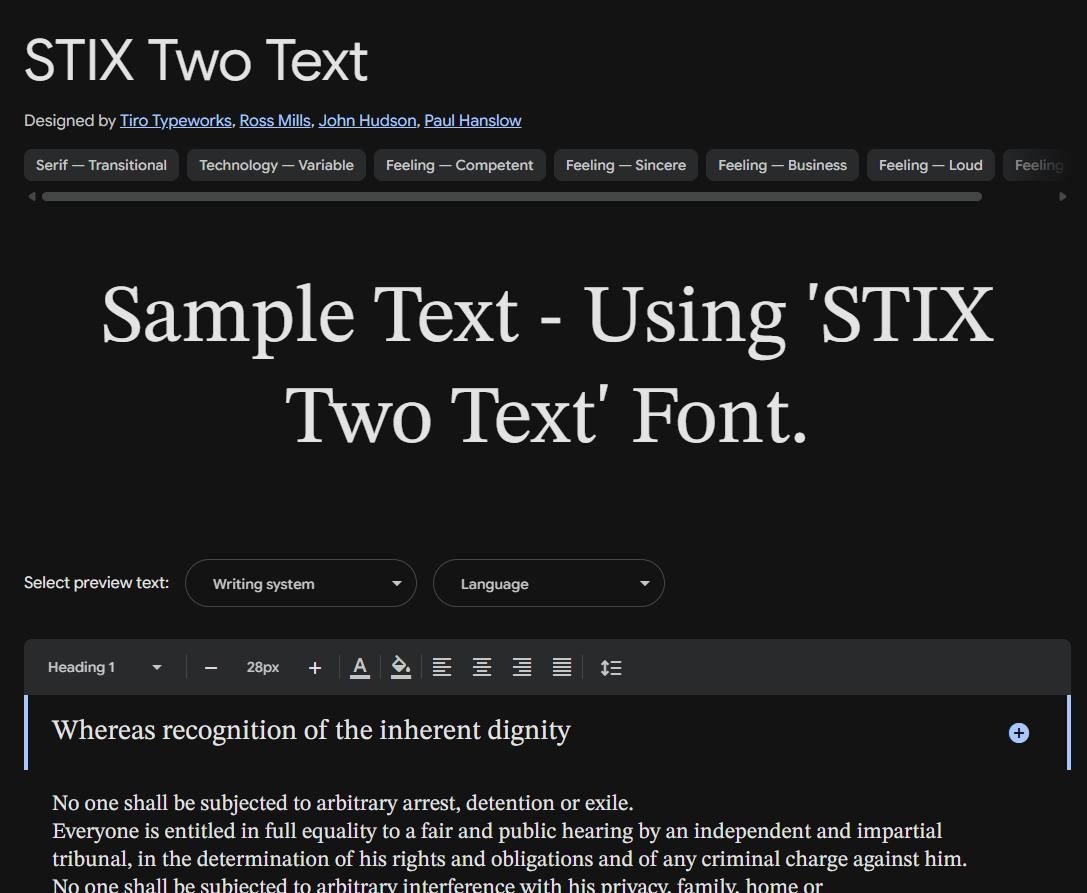Justify preview text
Image resolution: width=1087 pixels, height=893 pixels.
562,668
